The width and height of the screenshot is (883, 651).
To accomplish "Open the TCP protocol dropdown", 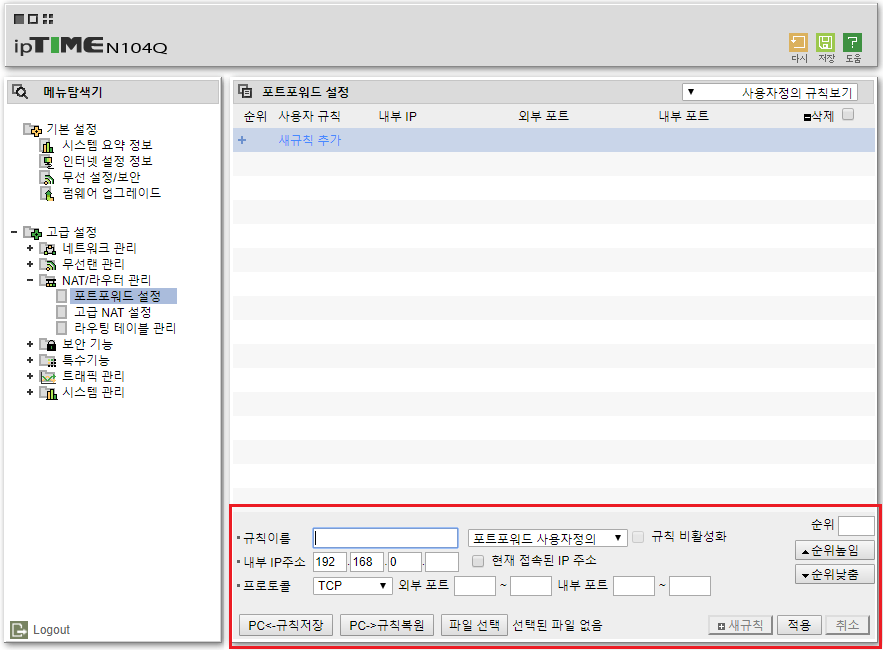I will 353,586.
